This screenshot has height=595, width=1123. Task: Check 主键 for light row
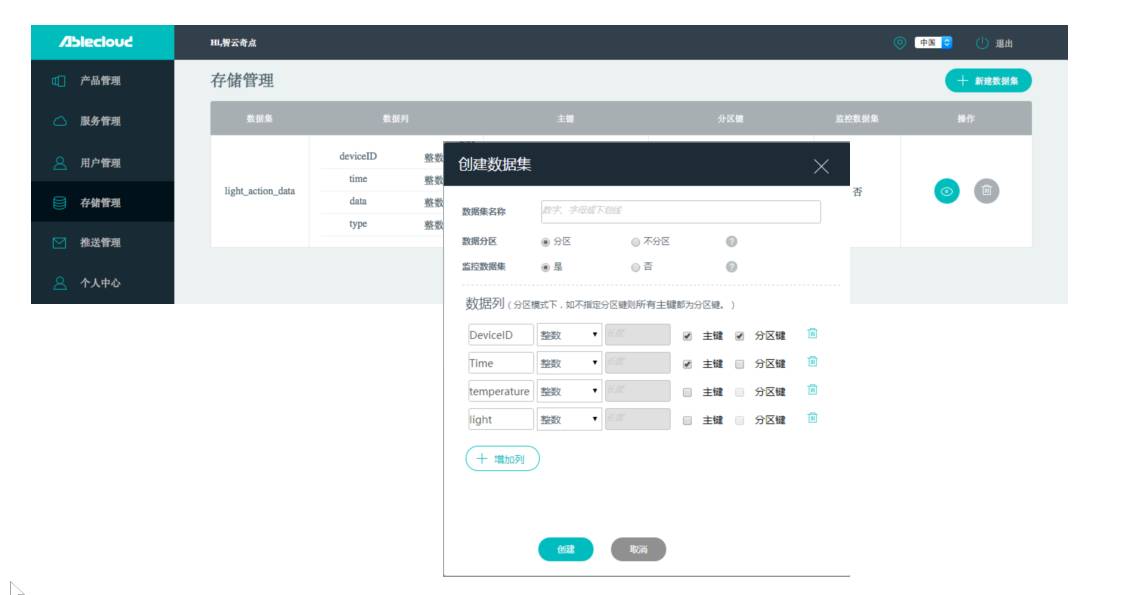pos(688,421)
